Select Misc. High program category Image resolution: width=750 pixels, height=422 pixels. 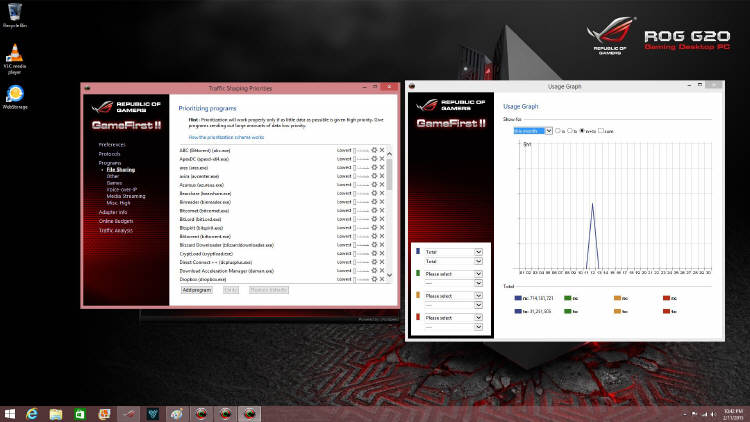(118, 203)
